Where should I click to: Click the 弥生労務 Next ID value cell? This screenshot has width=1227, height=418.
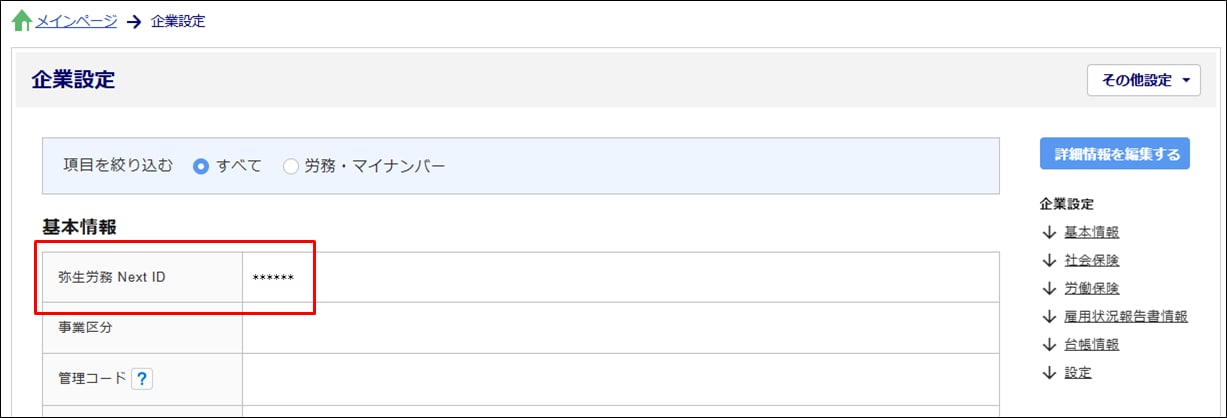(620, 277)
